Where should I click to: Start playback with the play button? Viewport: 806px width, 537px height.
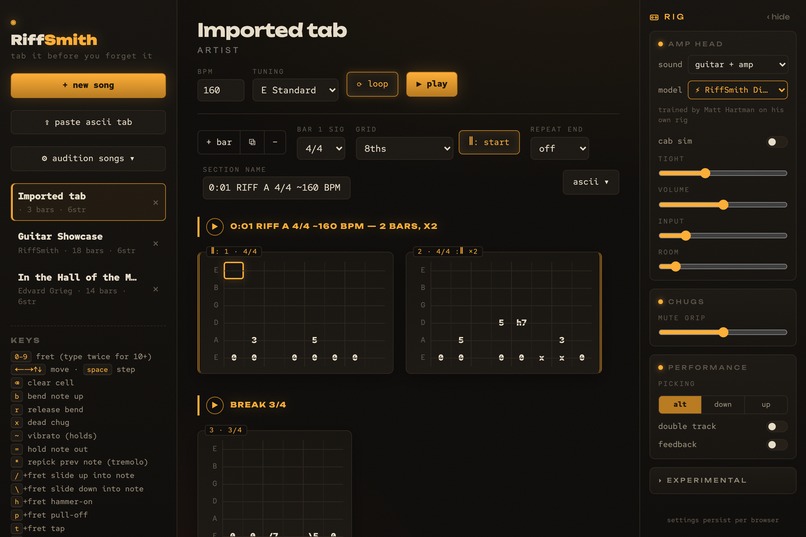point(431,84)
